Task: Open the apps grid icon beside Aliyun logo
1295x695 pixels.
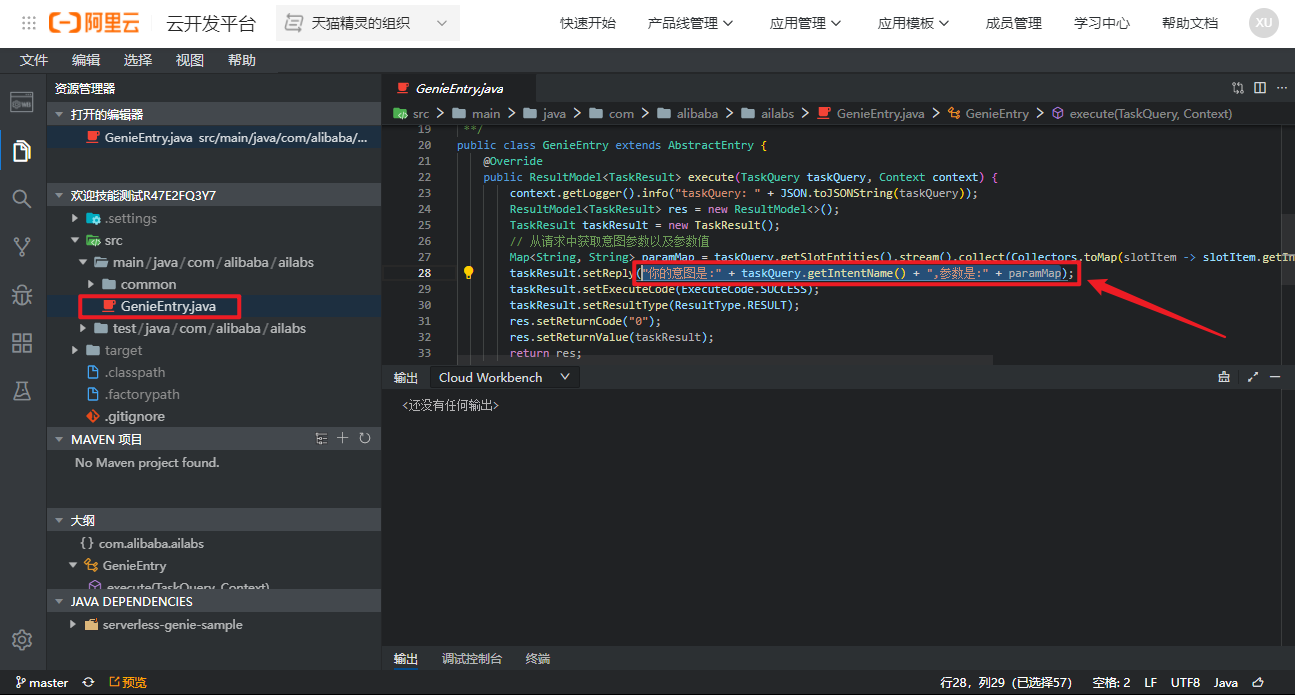Action: pos(29,22)
